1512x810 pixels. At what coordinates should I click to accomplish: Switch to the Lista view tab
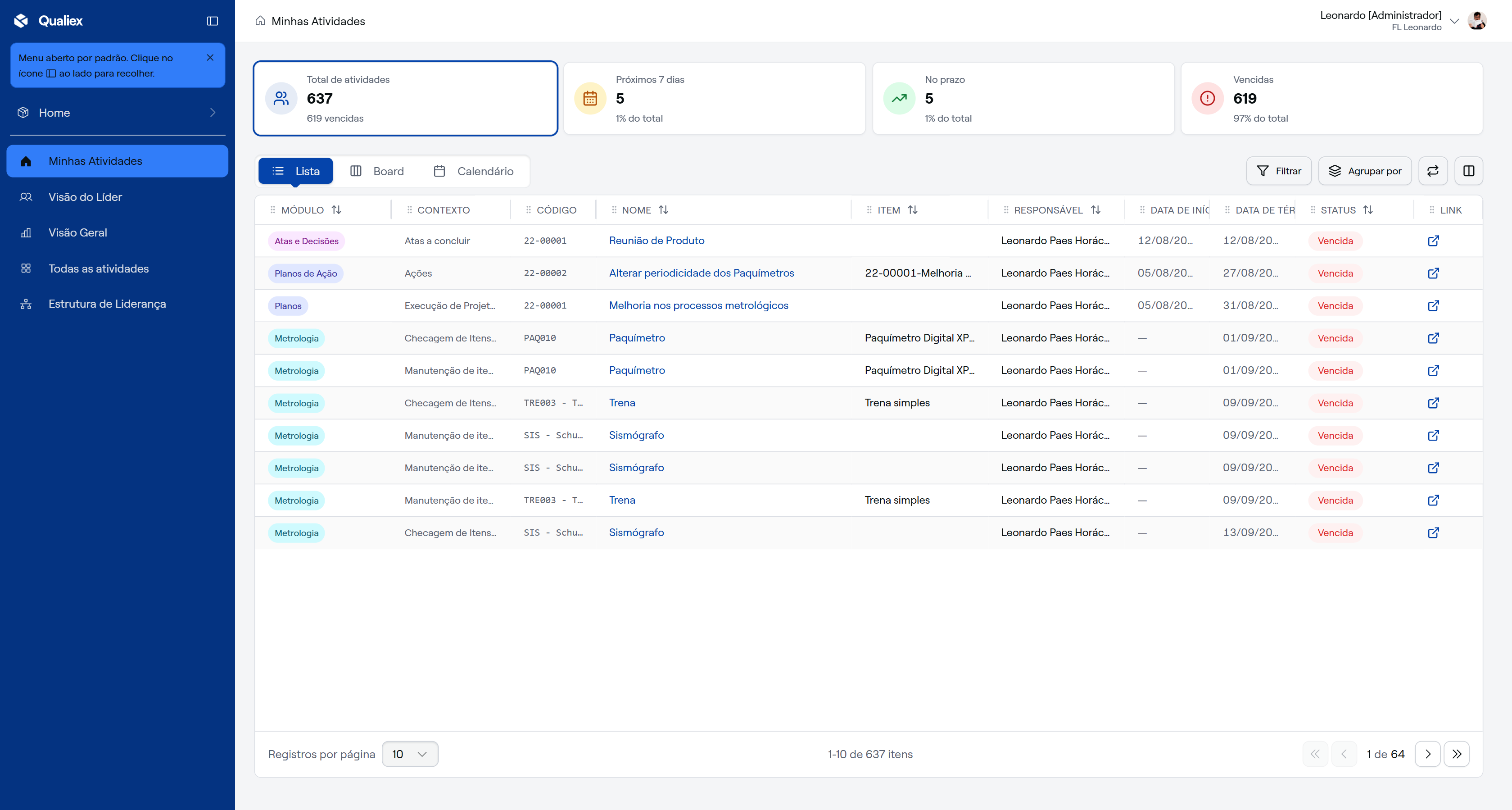point(296,171)
